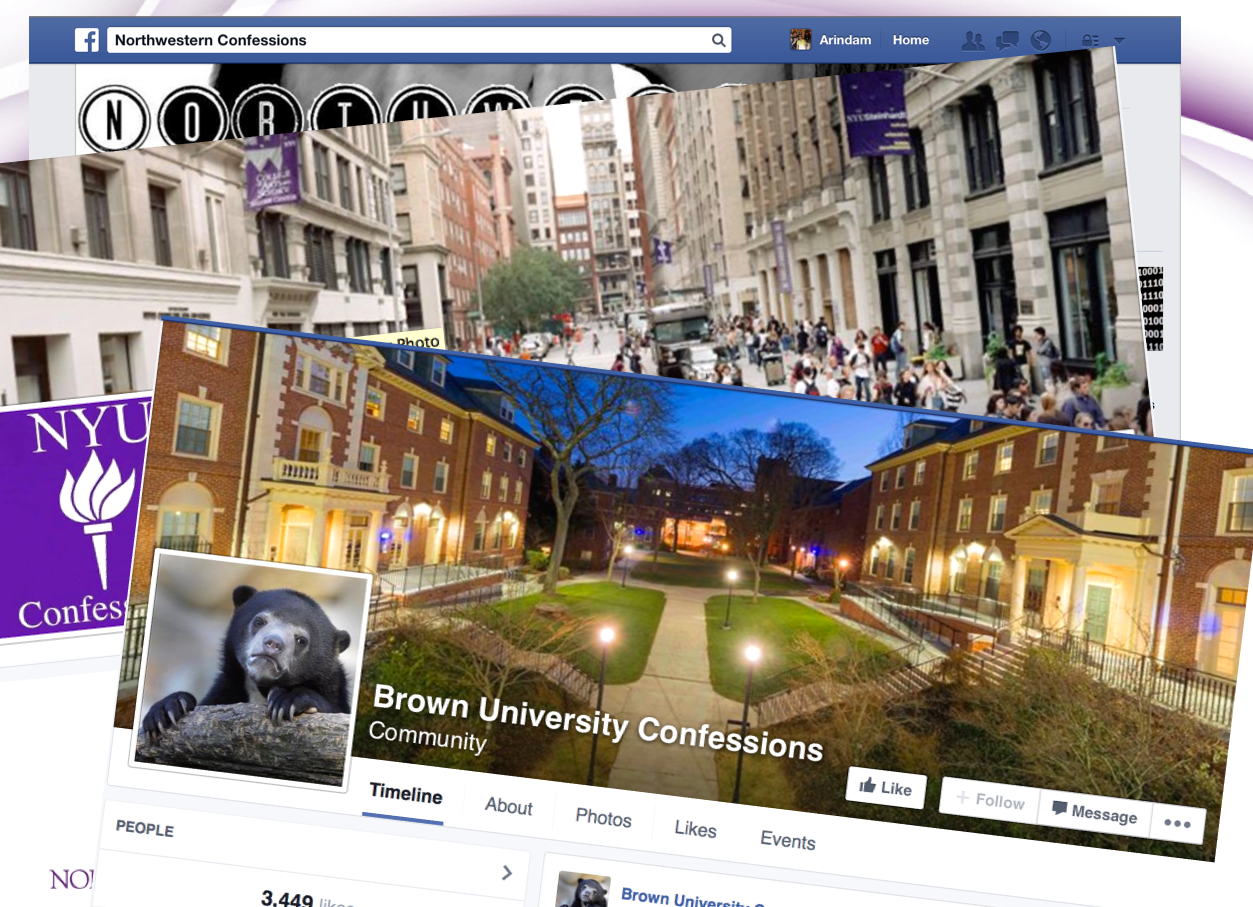Click the Brown University Confessions page title
Screen dimensions: 1253x907
coord(597,722)
